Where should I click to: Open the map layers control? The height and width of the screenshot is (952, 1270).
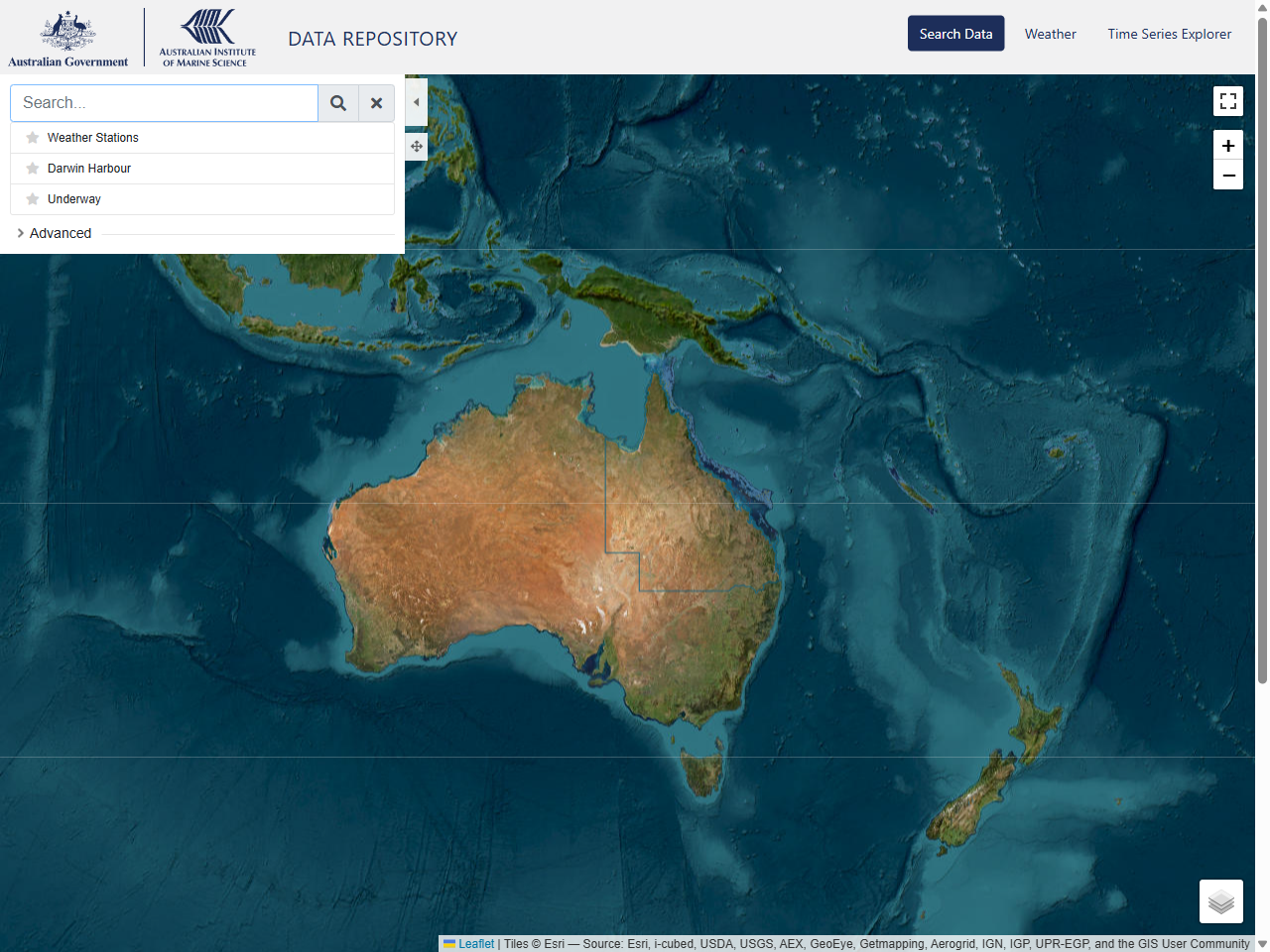click(1221, 901)
